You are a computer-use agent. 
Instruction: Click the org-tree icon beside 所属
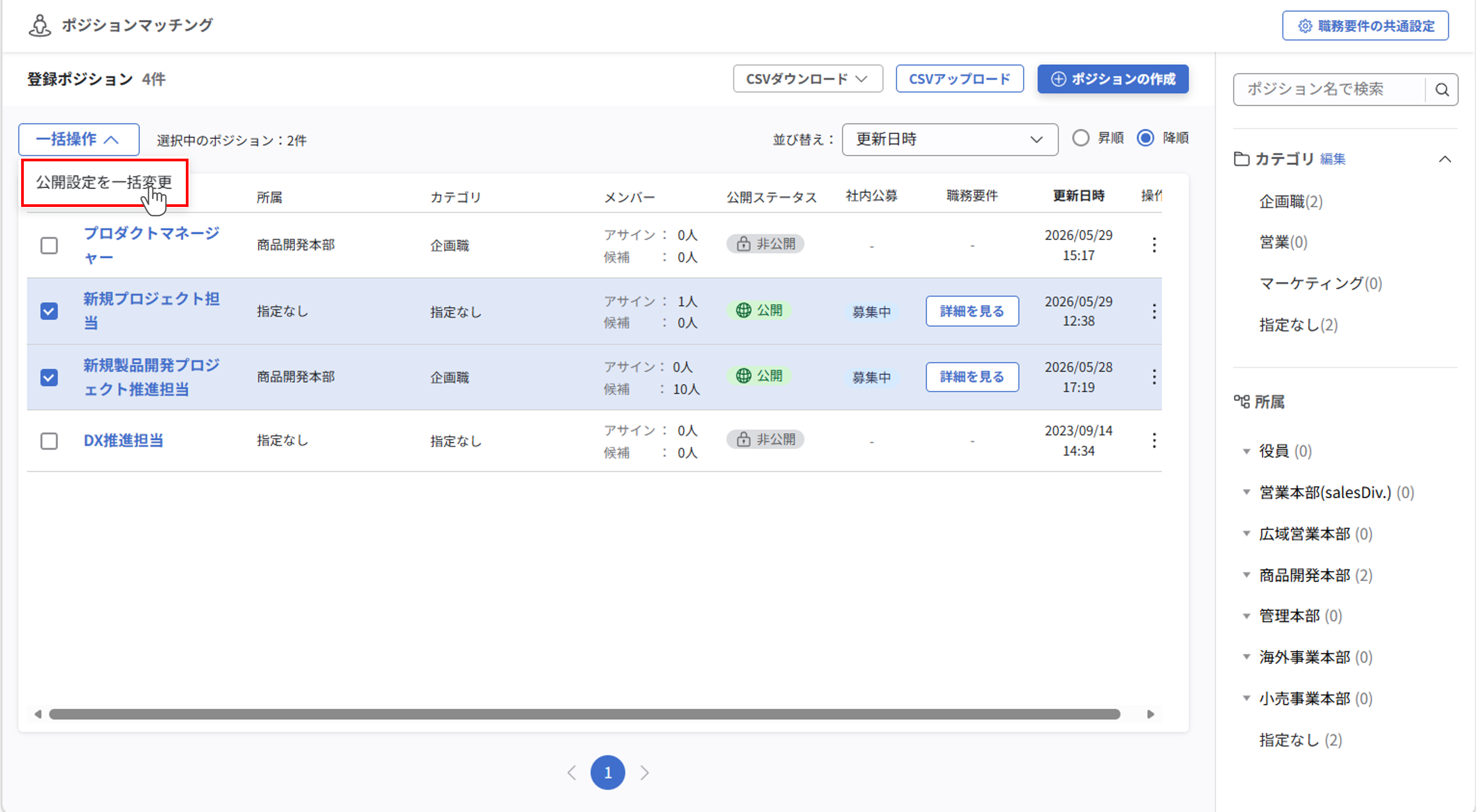(1241, 402)
